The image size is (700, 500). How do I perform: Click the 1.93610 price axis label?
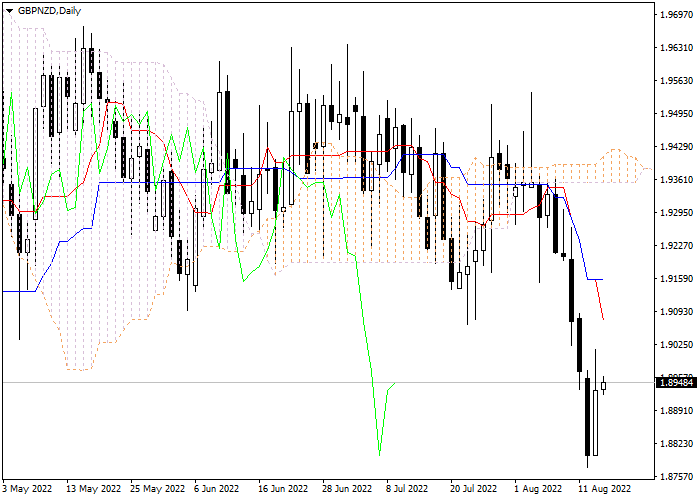point(676,179)
